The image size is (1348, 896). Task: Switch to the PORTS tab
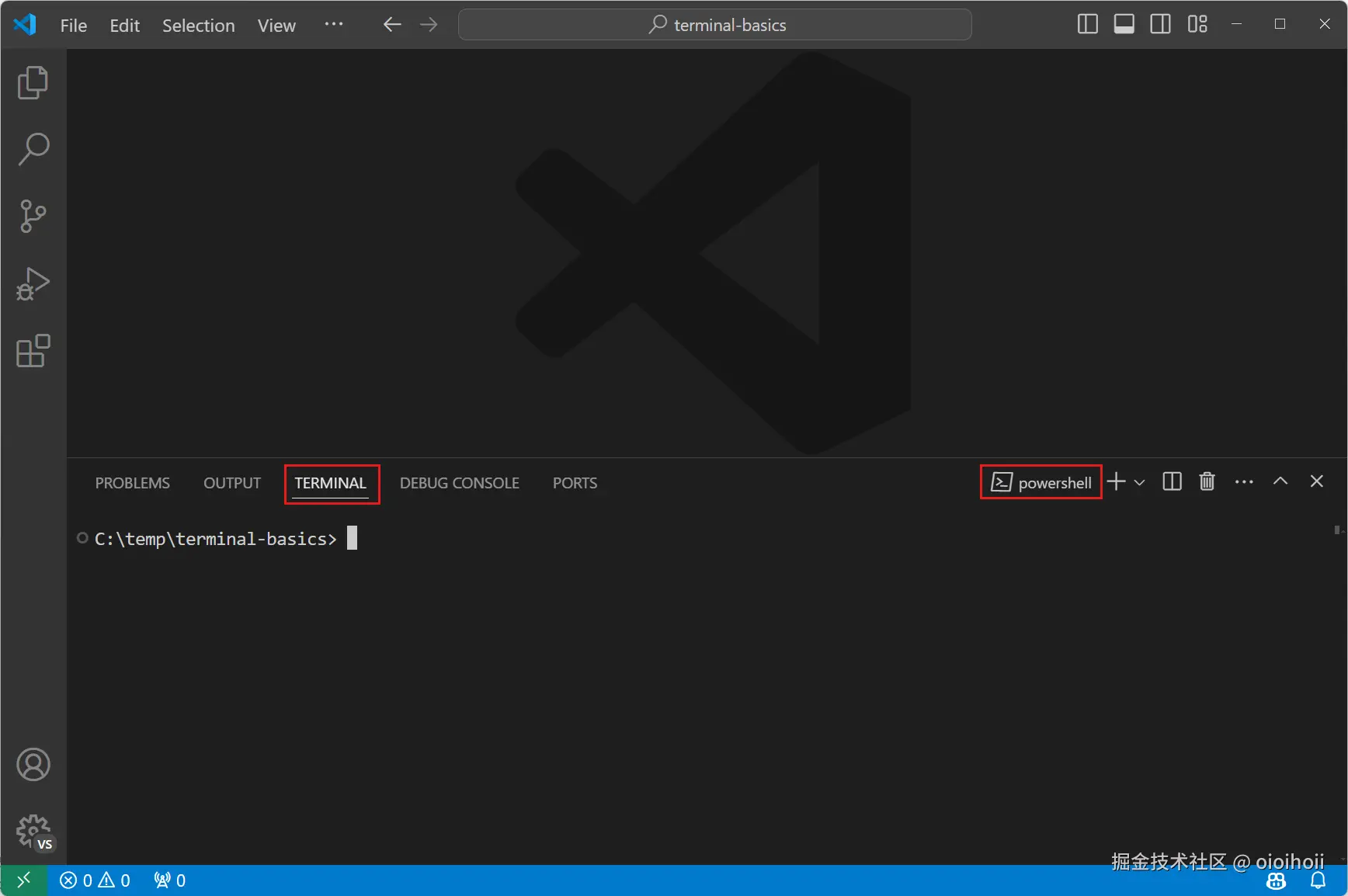575,483
